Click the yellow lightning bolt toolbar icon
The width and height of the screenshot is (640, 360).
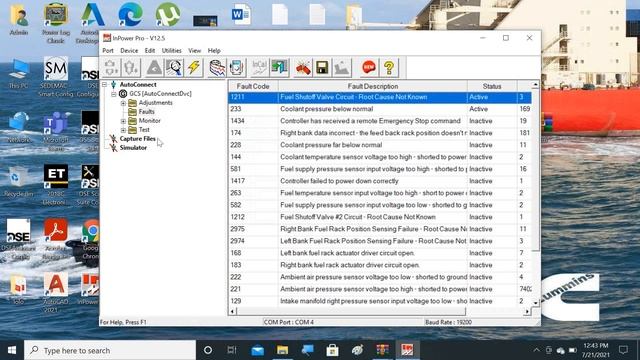tap(193, 67)
